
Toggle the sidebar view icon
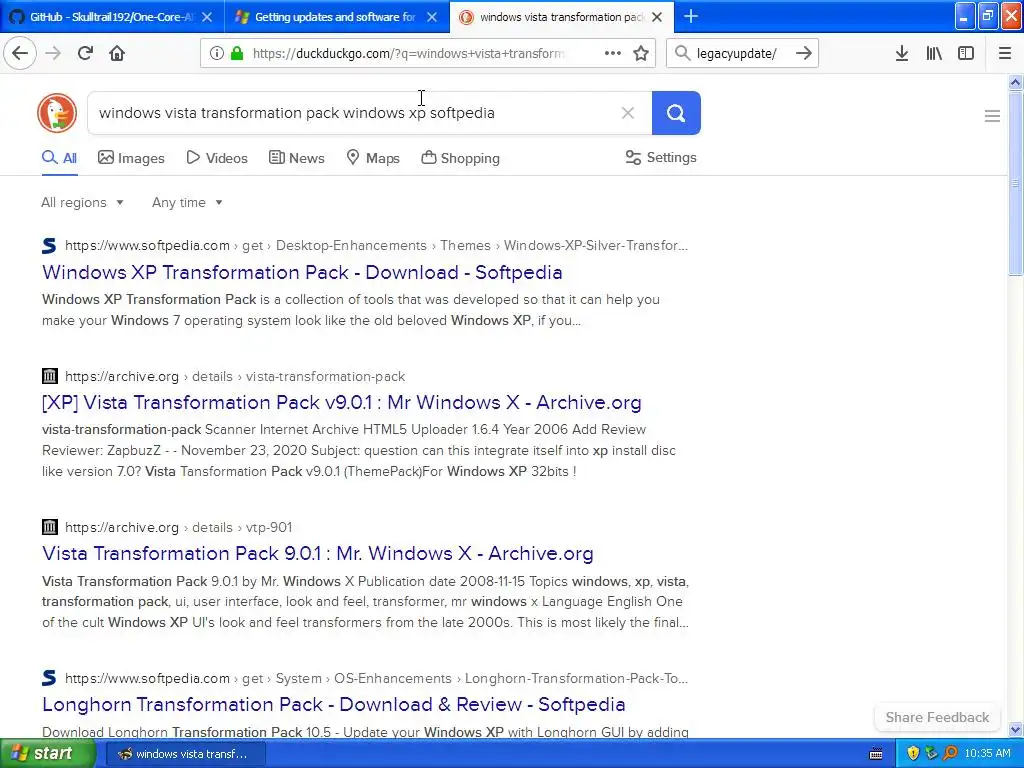(966, 53)
